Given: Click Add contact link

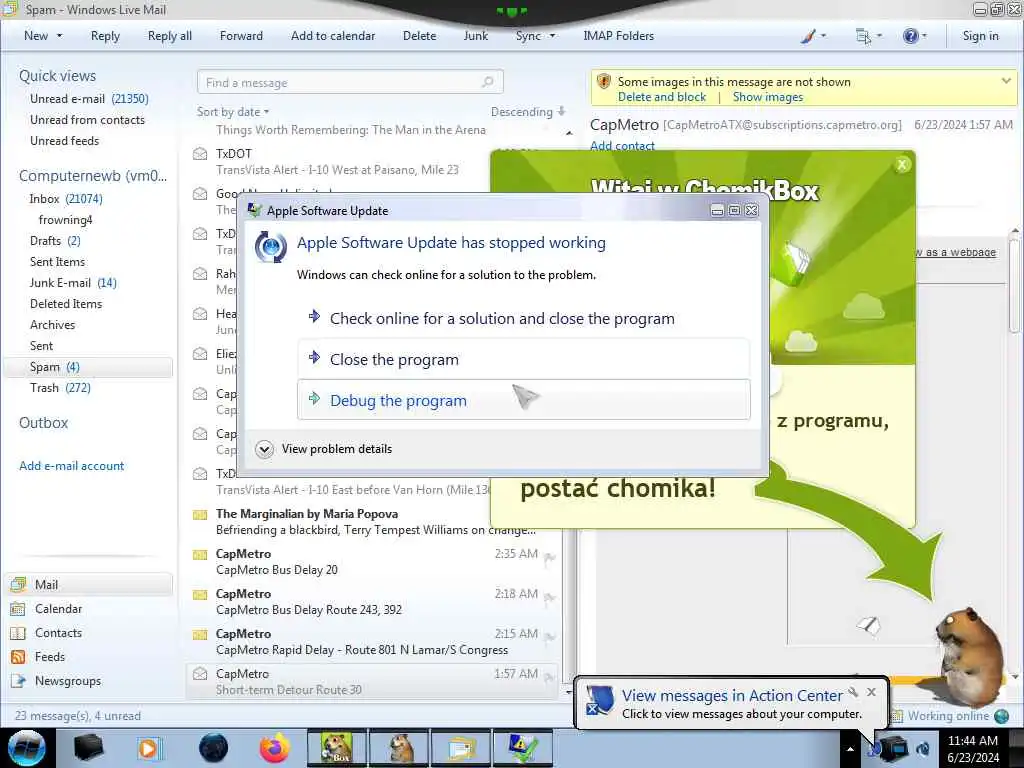Looking at the screenshot, I should [622, 146].
